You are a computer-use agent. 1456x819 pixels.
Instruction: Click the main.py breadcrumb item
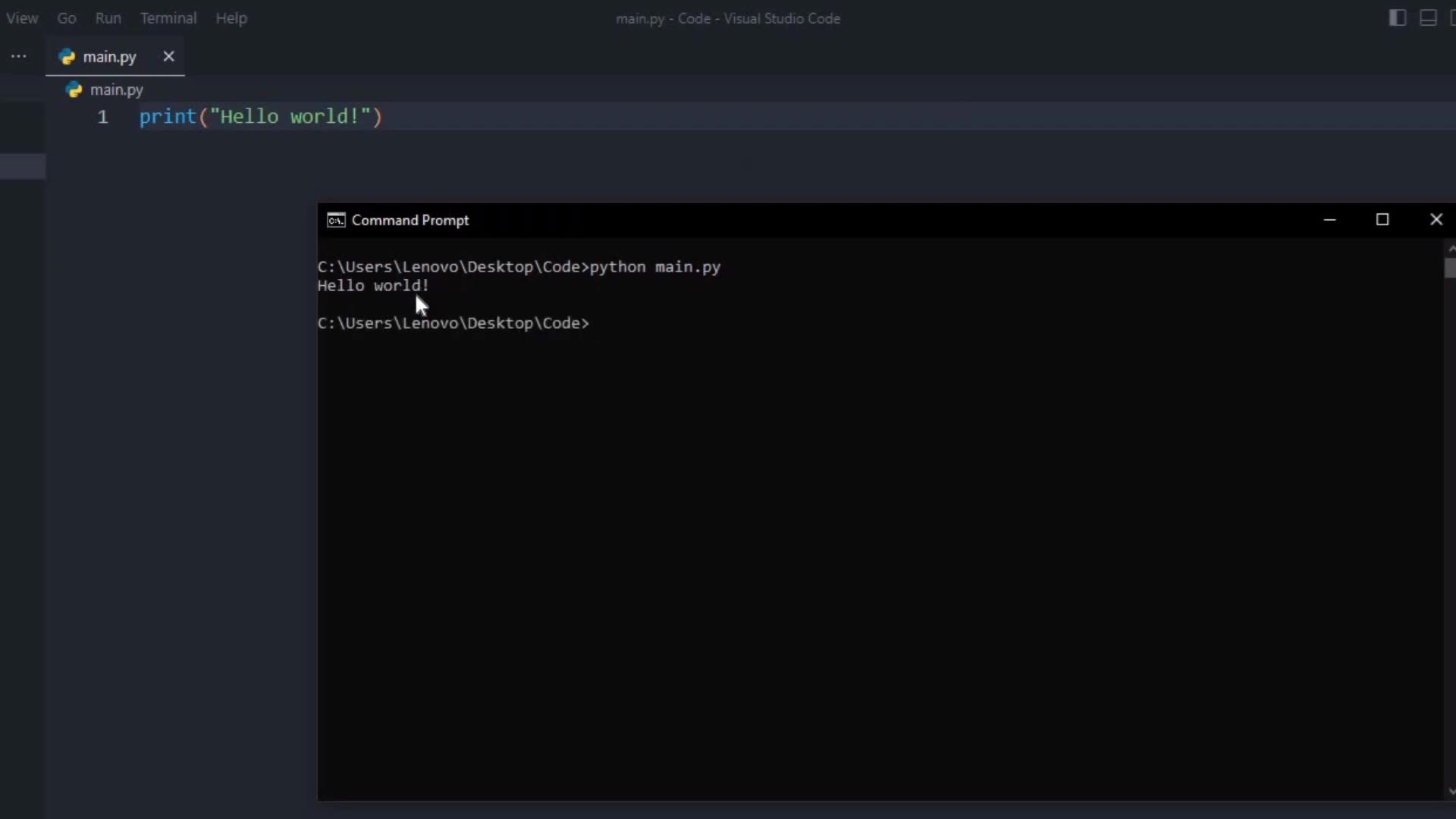116,89
